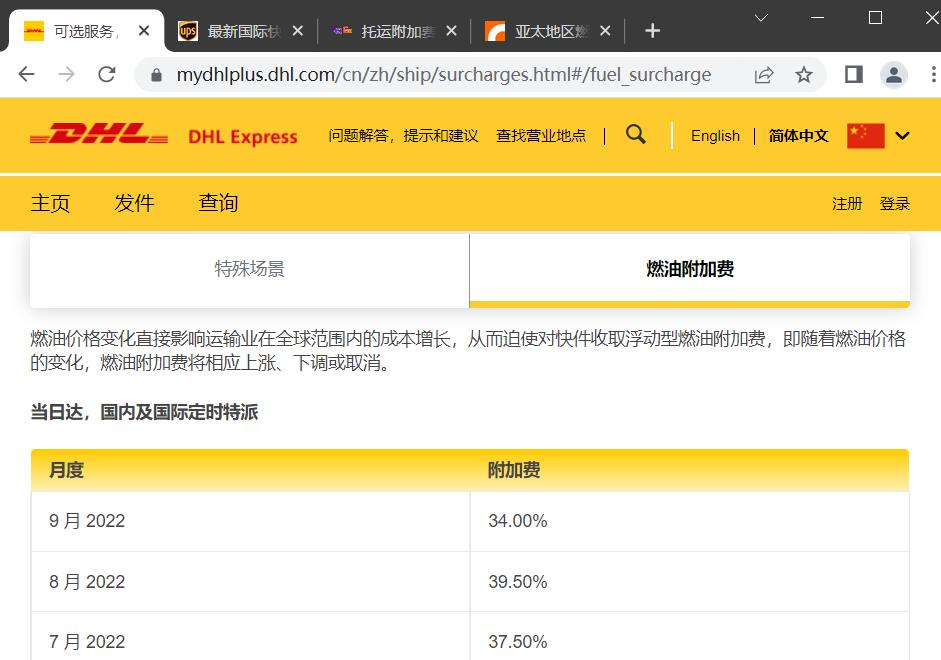Screen dimensions: 941x660
Task: Share this page via address bar icon
Action: (x=764, y=75)
